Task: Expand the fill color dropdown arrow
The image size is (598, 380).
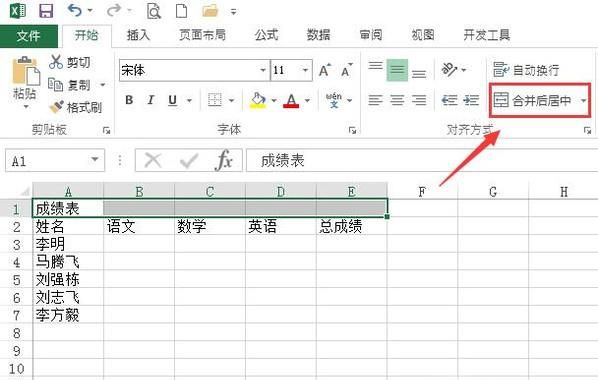Action: [274, 100]
